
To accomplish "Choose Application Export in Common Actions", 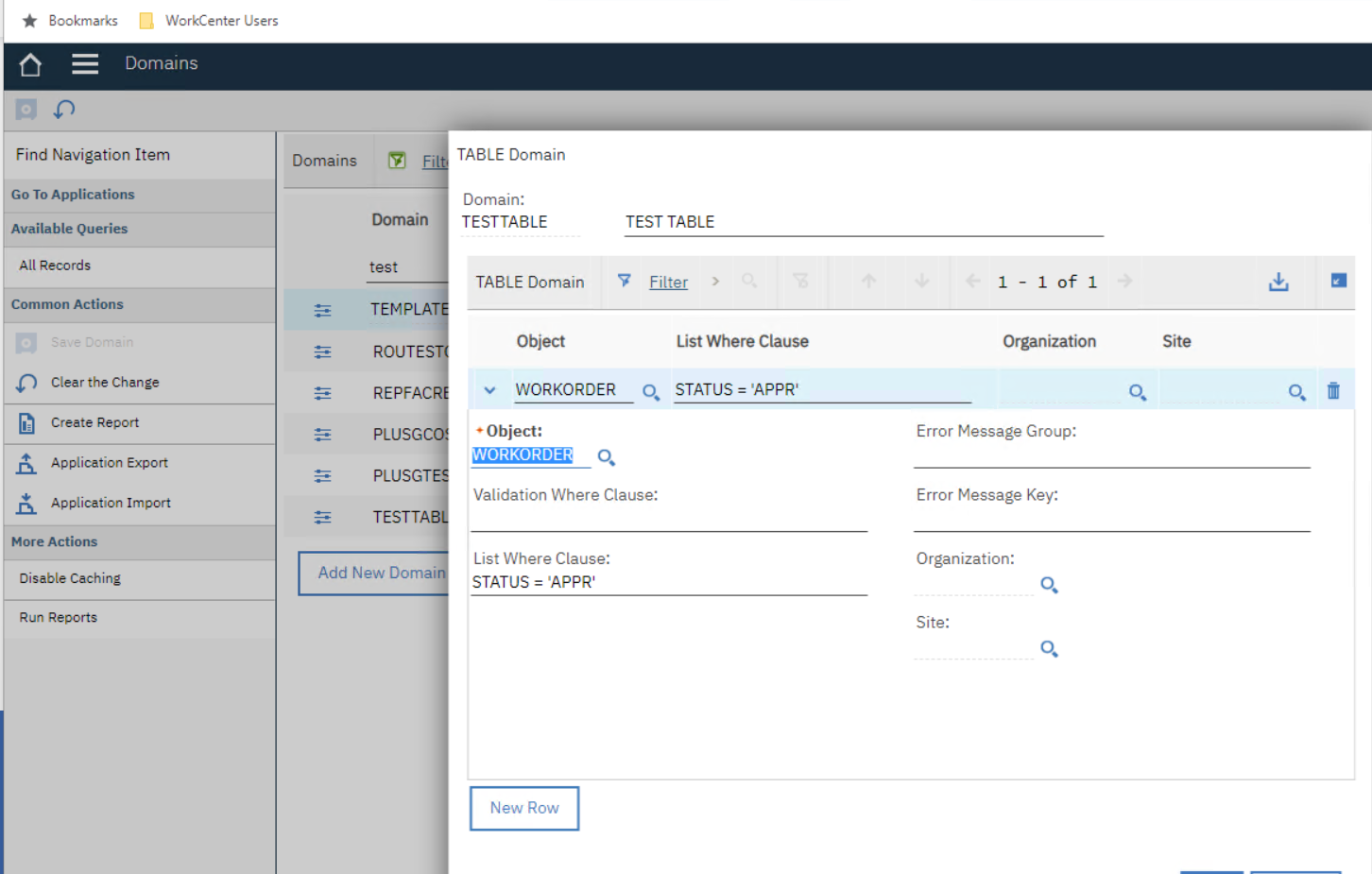I will point(110,463).
